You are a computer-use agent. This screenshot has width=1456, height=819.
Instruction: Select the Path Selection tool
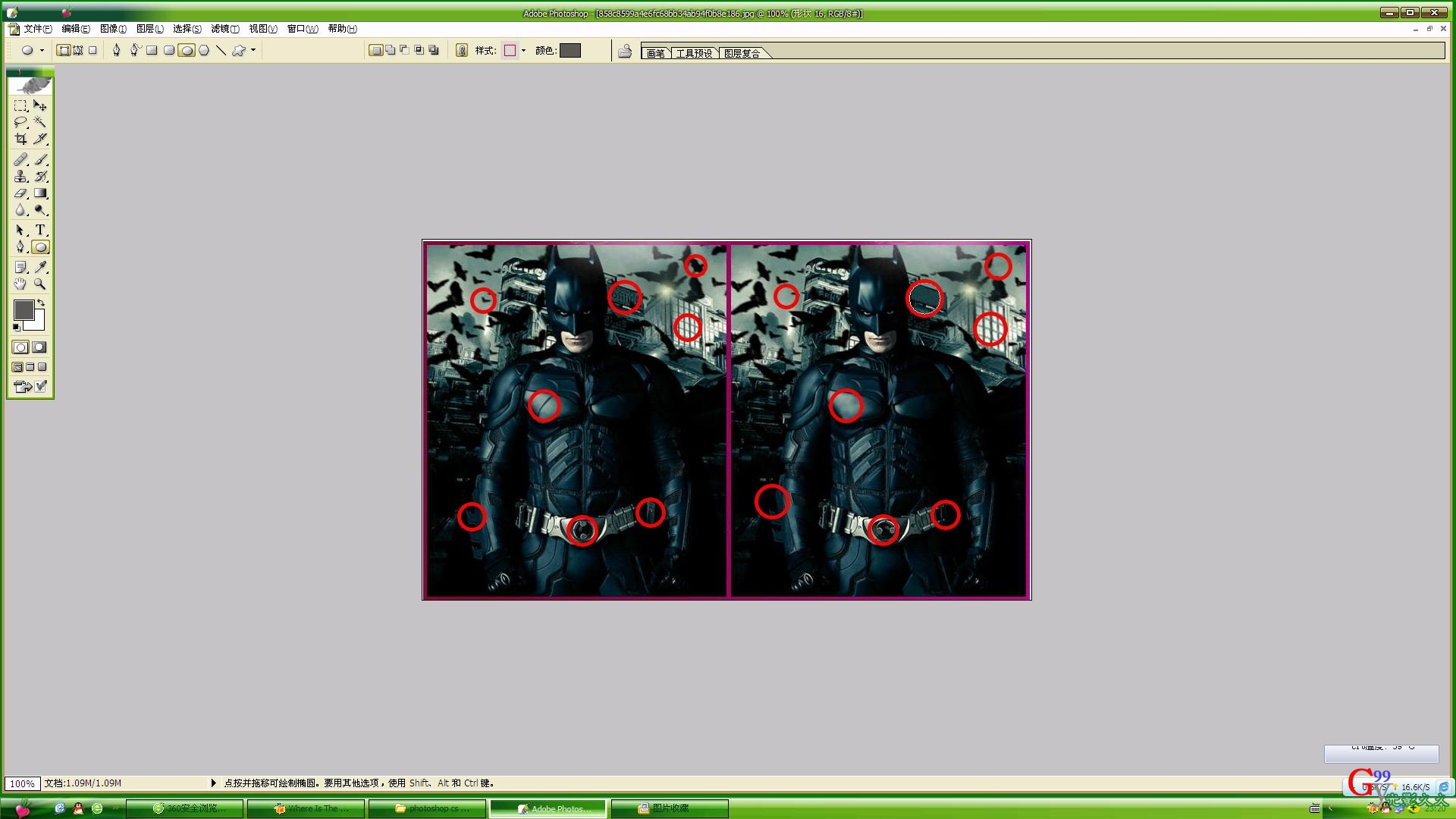pos(20,230)
